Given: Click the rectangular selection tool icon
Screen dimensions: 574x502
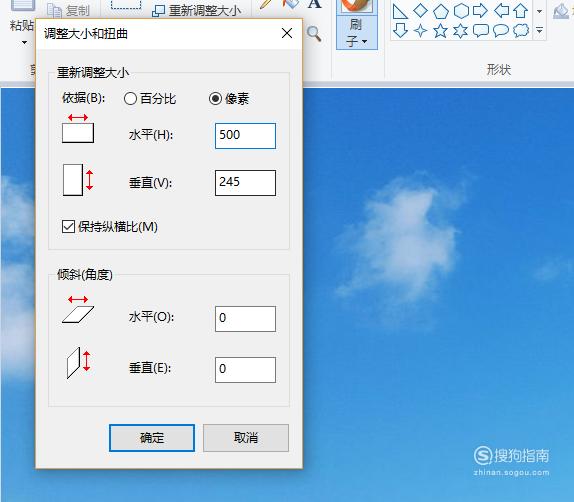Looking at the screenshot, I should 126,4.
